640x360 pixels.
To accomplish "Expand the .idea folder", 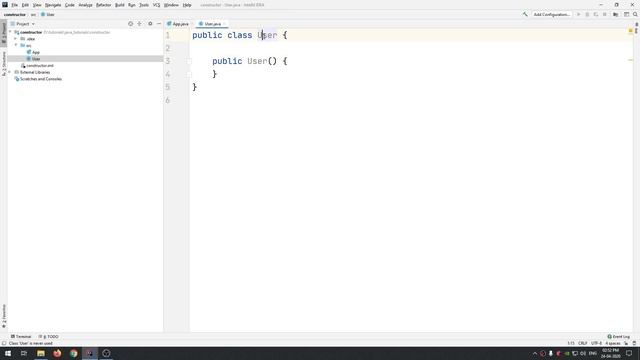I will (16, 39).
